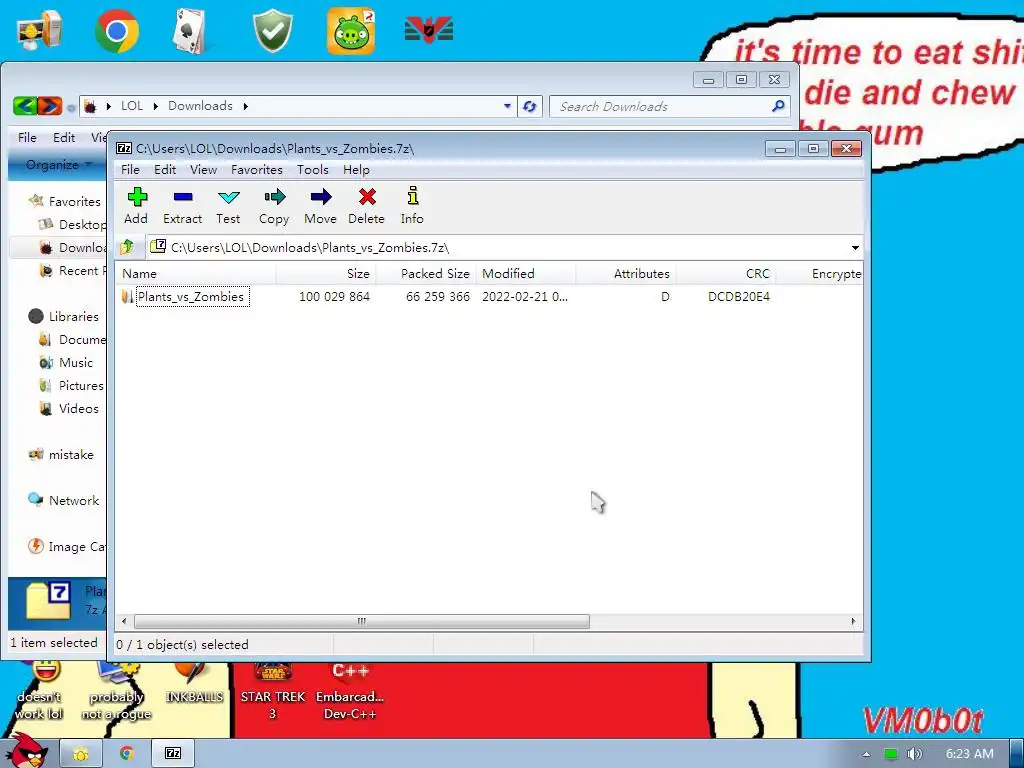The image size is (1024, 768).
Task: Open Documents library in sidebar
Action: coord(72,340)
